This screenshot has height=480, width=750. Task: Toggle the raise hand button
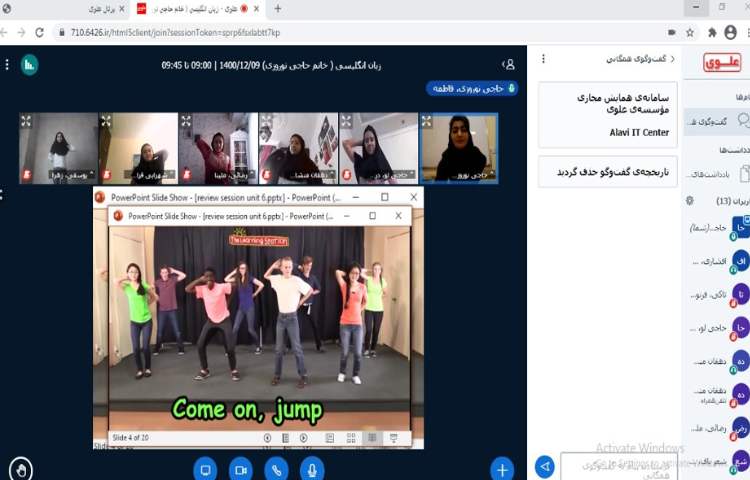(21, 470)
